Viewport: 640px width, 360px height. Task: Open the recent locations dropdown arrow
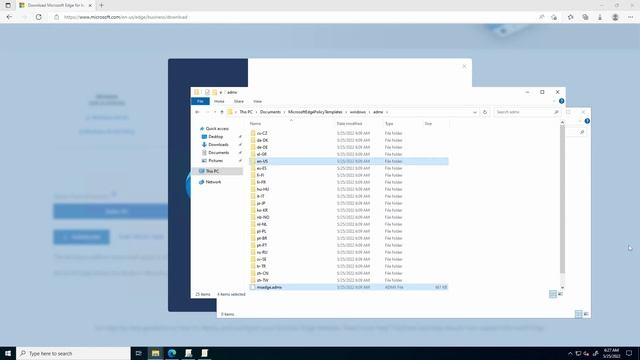click(215, 112)
